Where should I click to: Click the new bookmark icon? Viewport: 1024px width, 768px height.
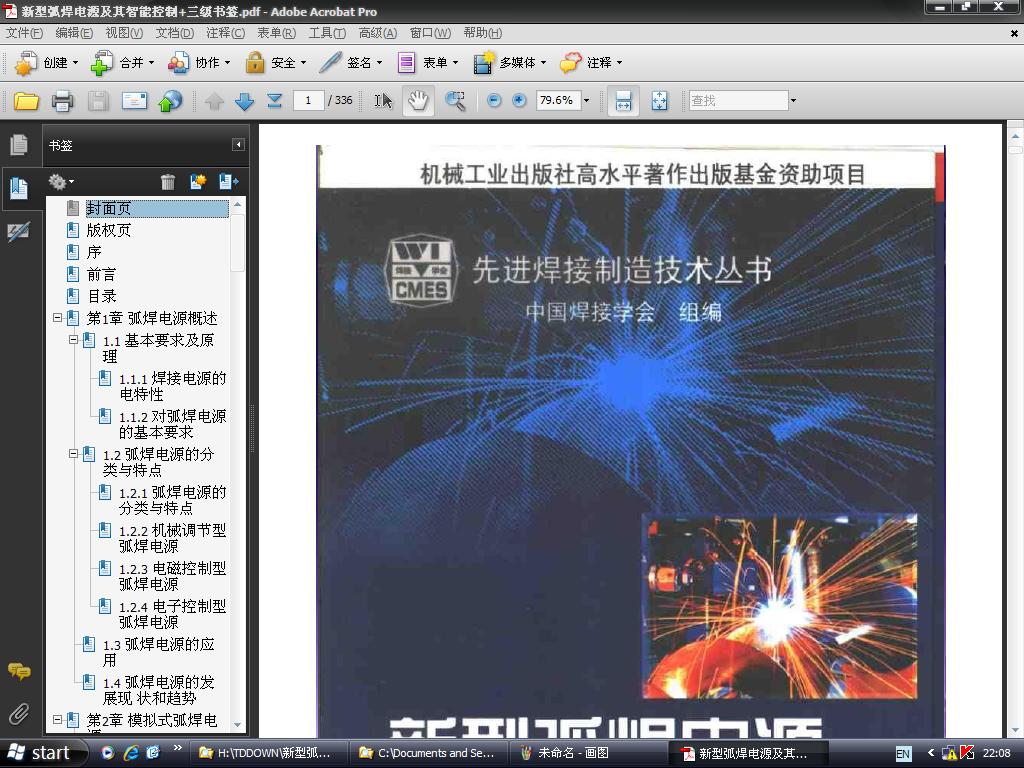198,182
